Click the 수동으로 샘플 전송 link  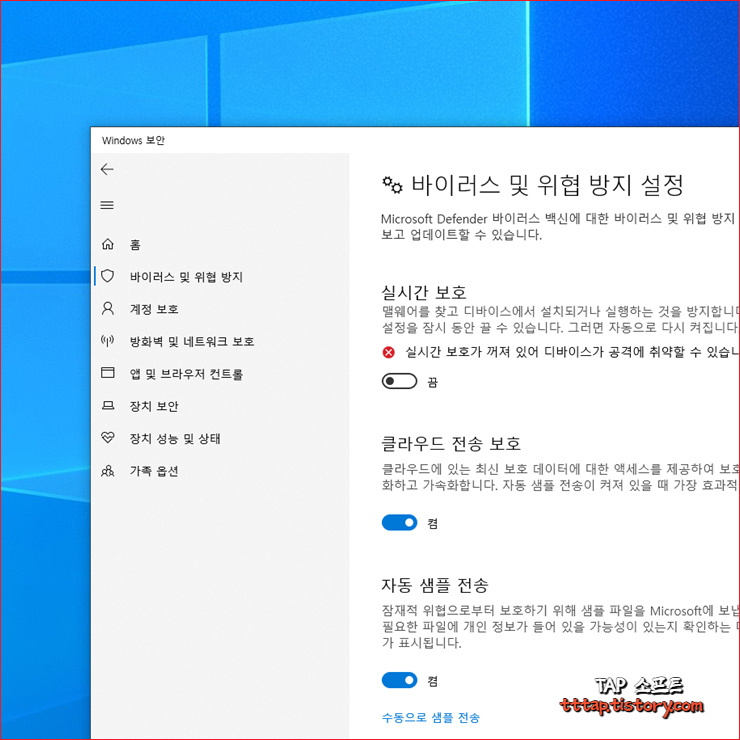click(430, 717)
